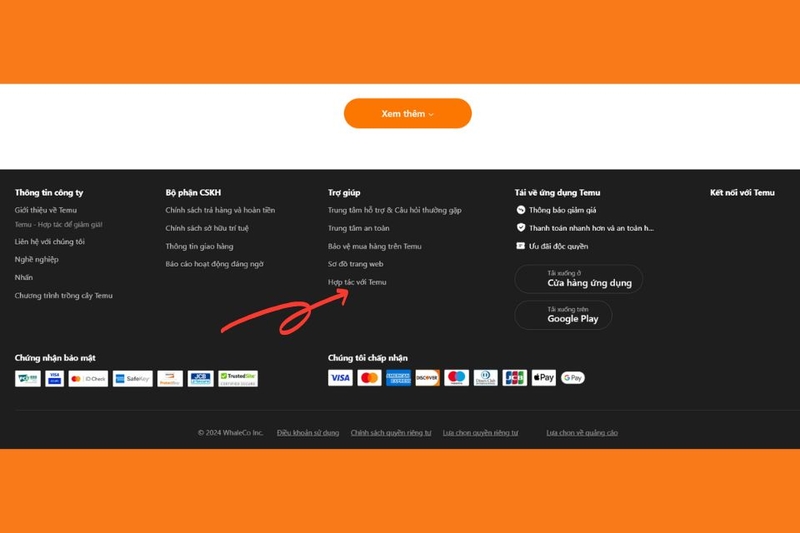800x533 pixels.
Task: Click the Chúng tôi chấp nhận heading
Action: pyautogui.click(x=368, y=358)
